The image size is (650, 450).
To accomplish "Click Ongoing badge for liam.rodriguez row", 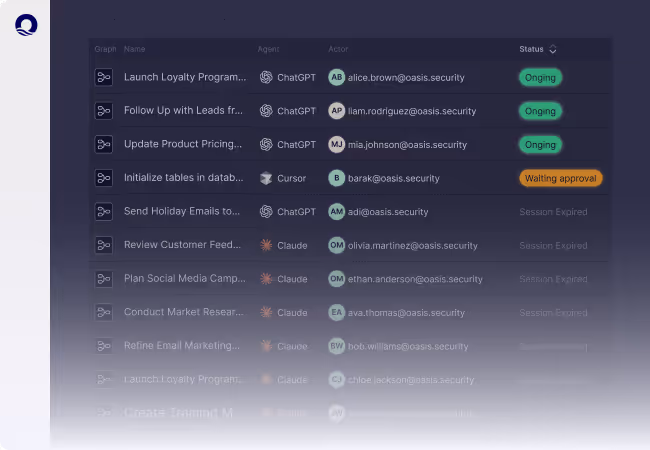I will 540,111.
